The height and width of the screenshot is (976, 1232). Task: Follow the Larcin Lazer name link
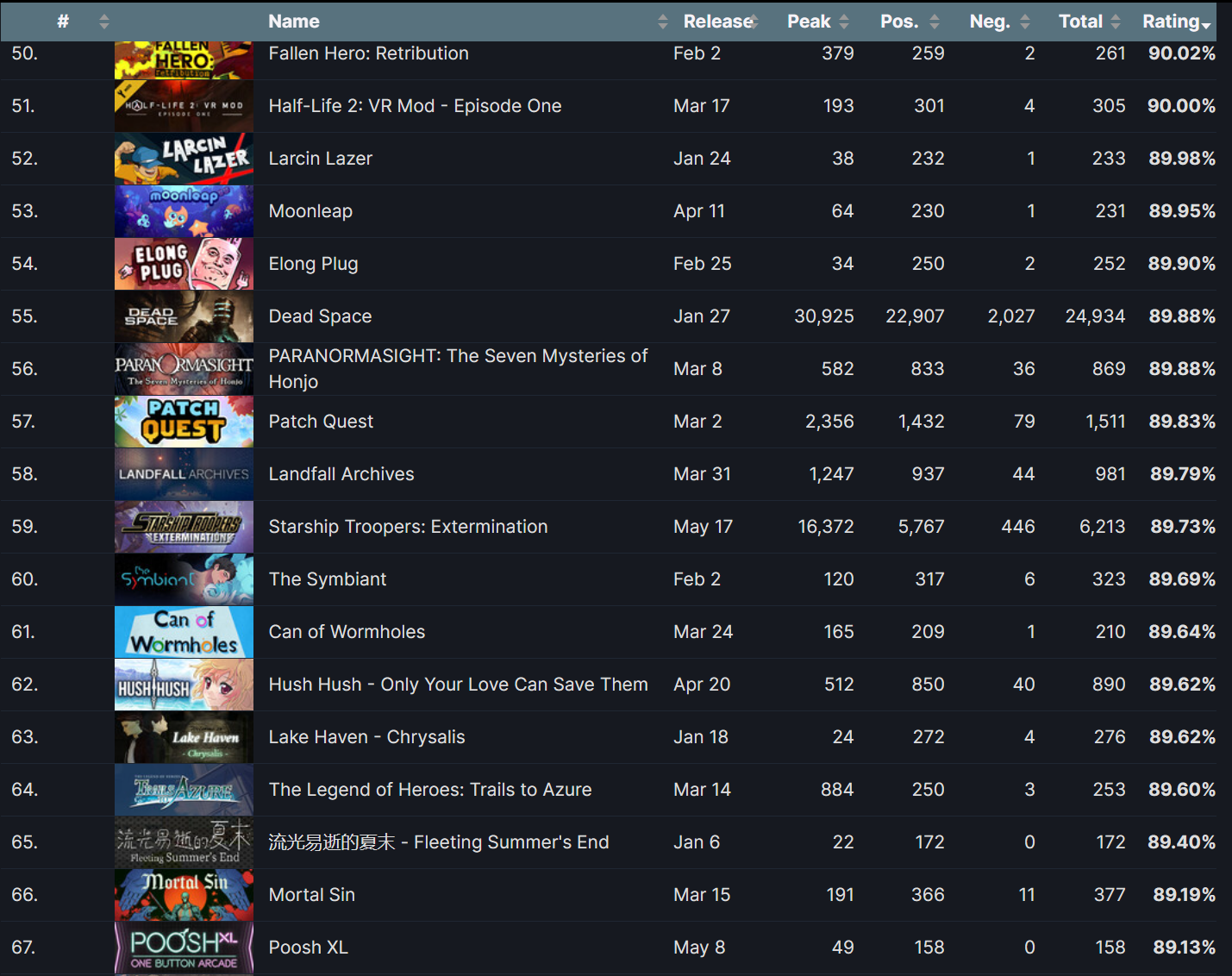pyautogui.click(x=320, y=159)
